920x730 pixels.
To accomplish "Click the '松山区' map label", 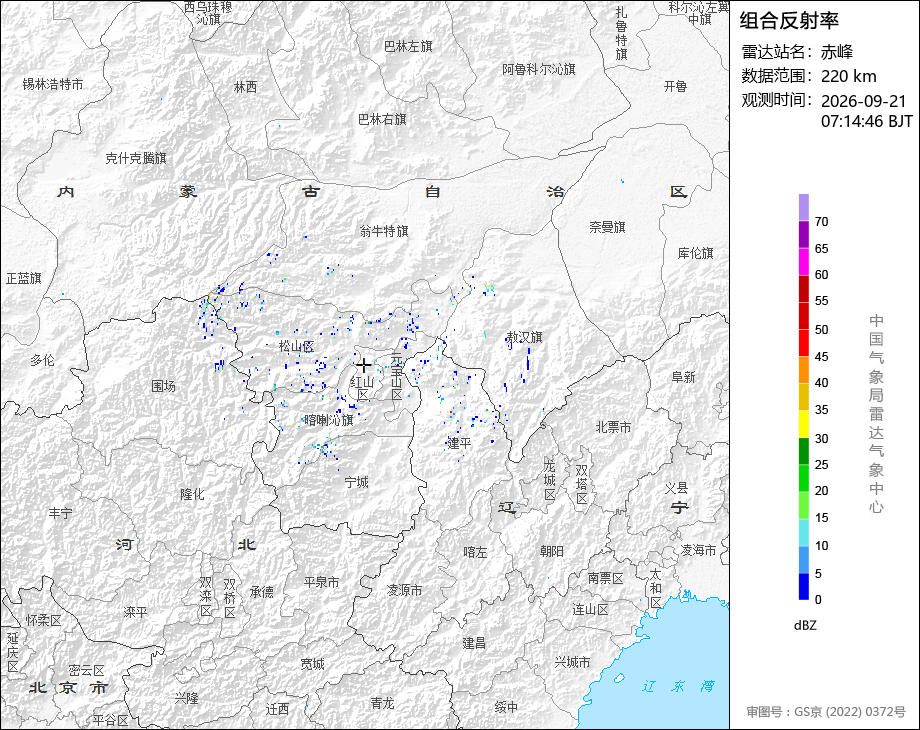I will [x=296, y=346].
